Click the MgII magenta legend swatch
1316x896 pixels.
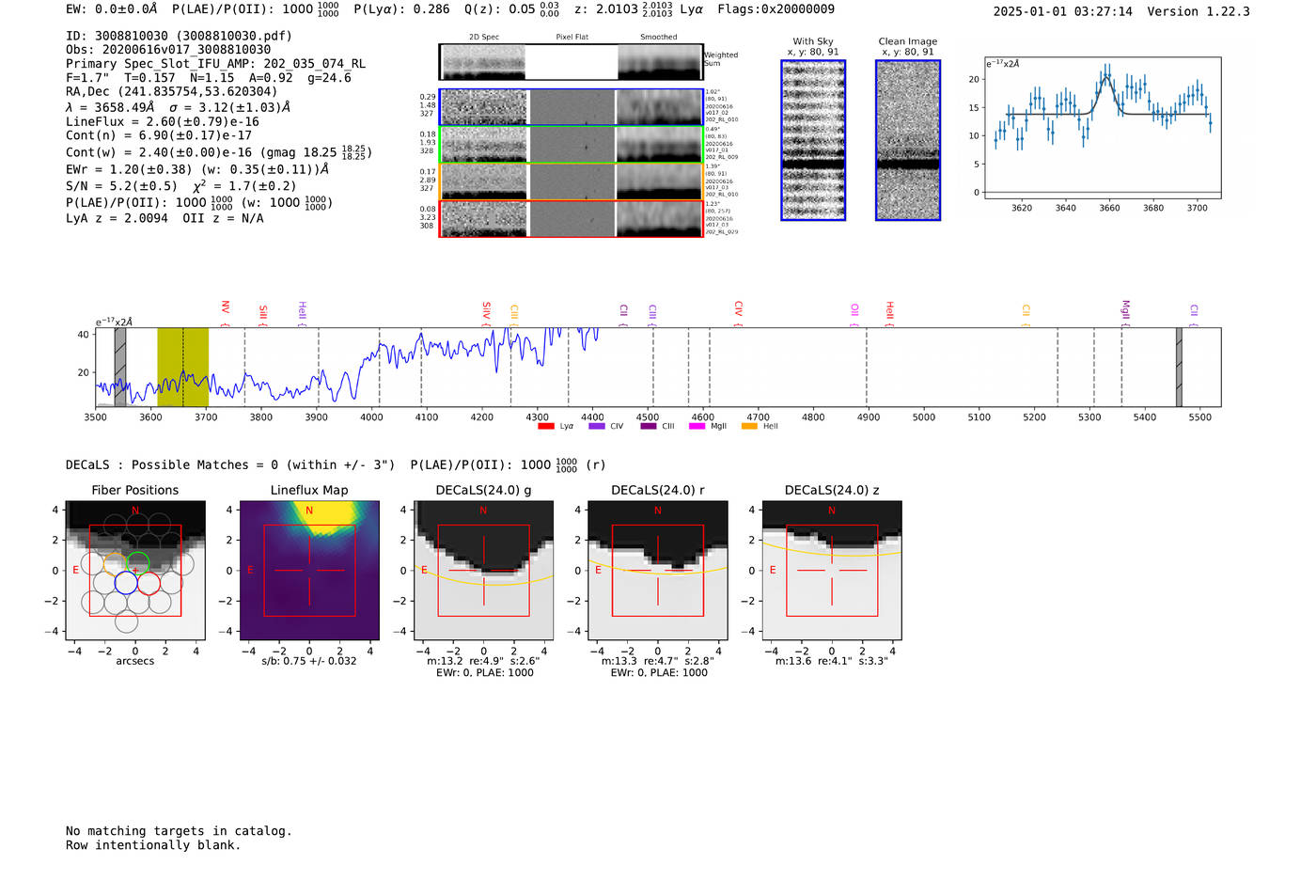697,426
